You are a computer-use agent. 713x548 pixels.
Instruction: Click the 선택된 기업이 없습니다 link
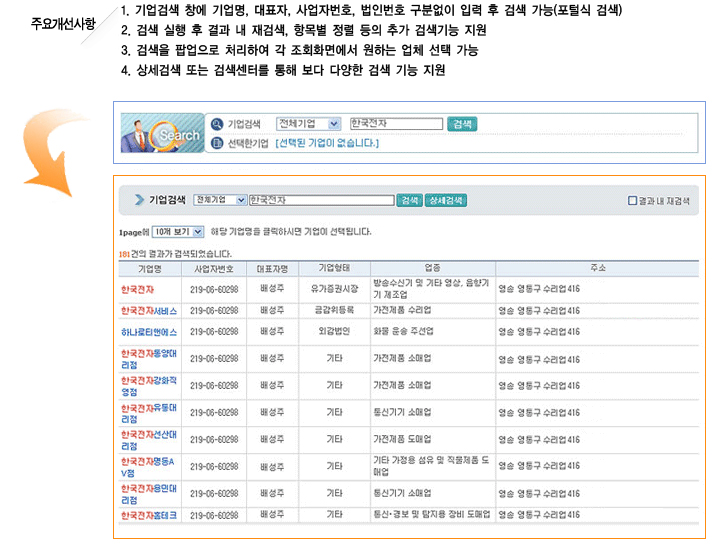pos(327,143)
